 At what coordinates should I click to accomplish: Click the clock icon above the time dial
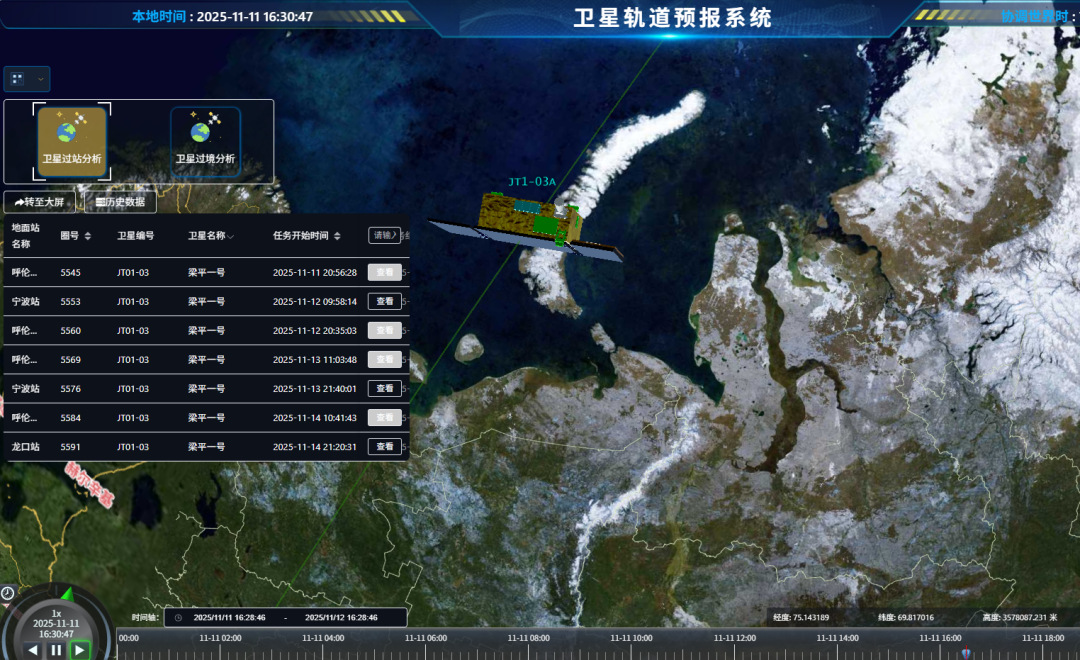[x=8, y=593]
